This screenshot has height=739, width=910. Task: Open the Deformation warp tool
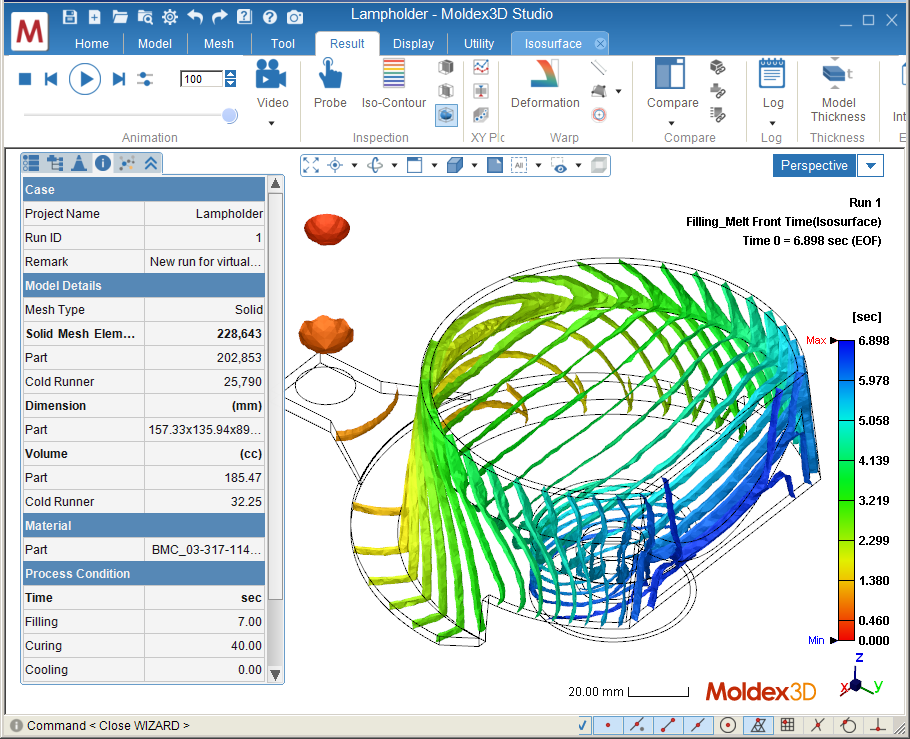[545, 83]
